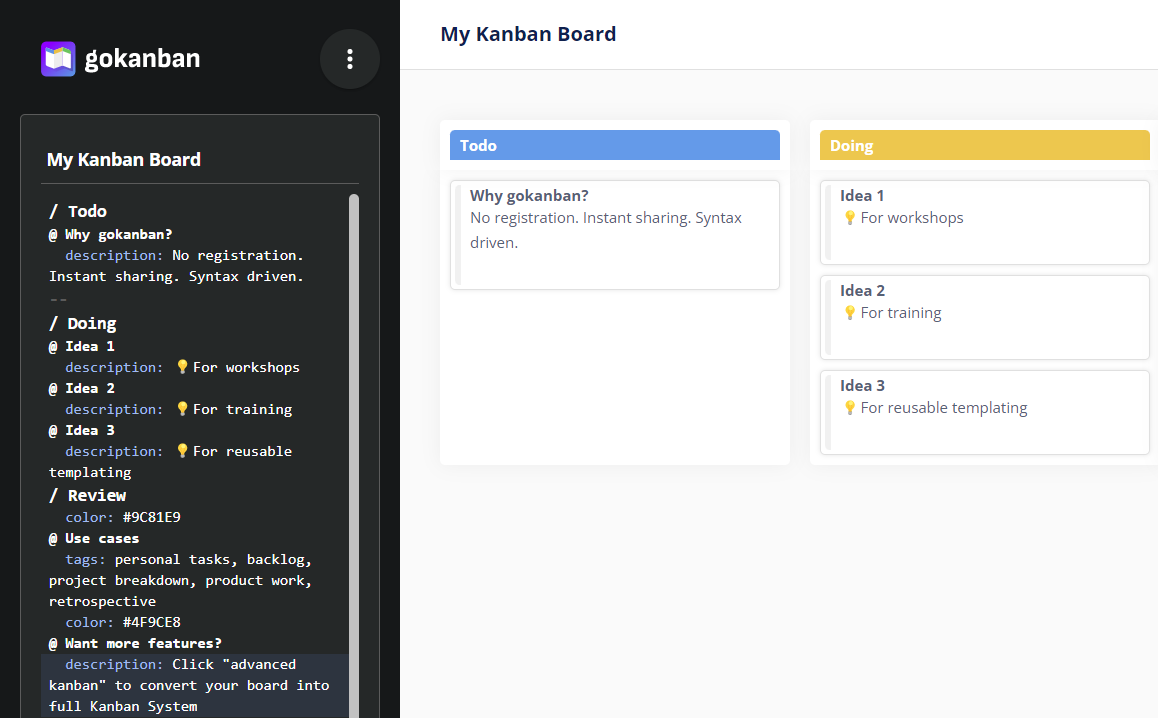This screenshot has height=718, width=1158.
Task: Open the Idea 3 card
Action: (984, 412)
